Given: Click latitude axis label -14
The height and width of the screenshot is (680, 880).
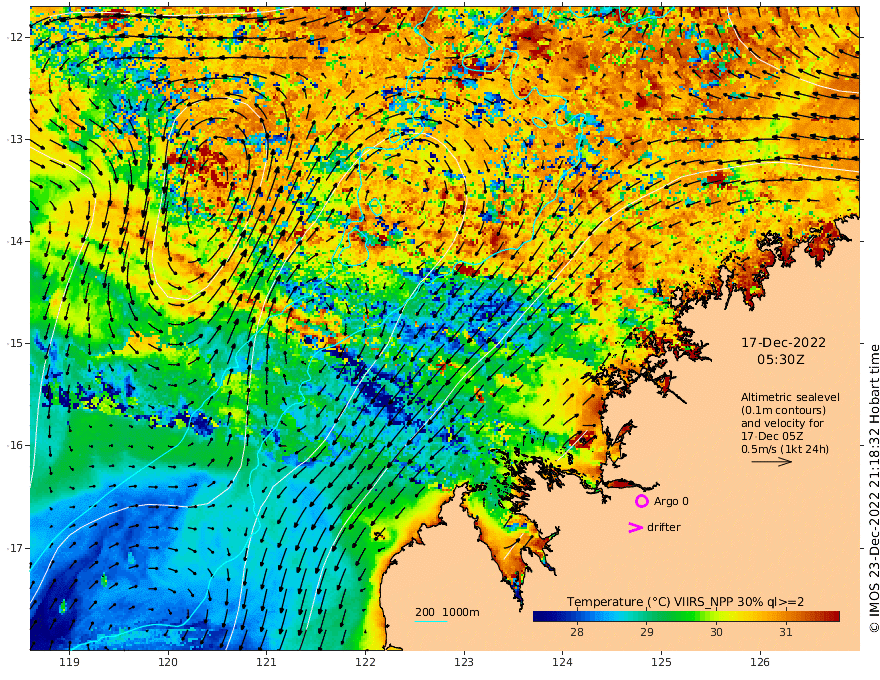Looking at the screenshot, I should 15,241.
